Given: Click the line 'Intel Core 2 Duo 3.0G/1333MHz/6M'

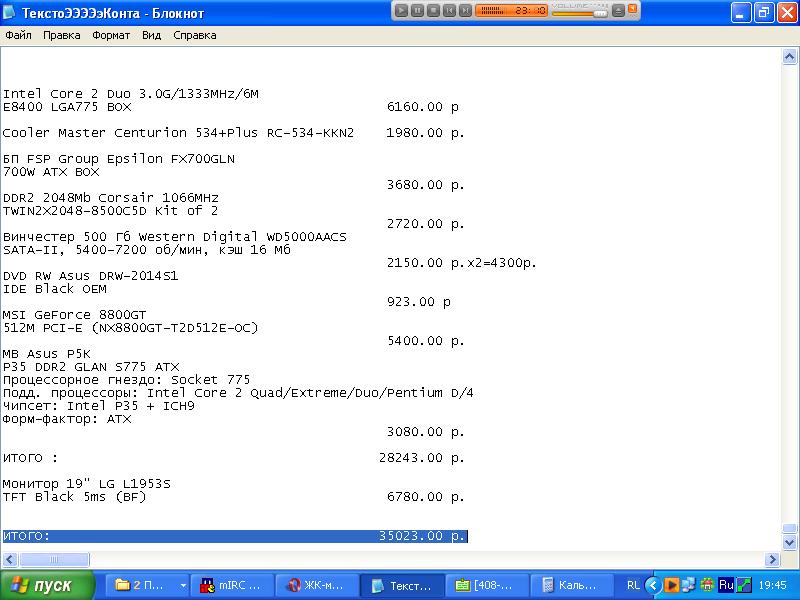Looking at the screenshot, I should pyautogui.click(x=131, y=94).
